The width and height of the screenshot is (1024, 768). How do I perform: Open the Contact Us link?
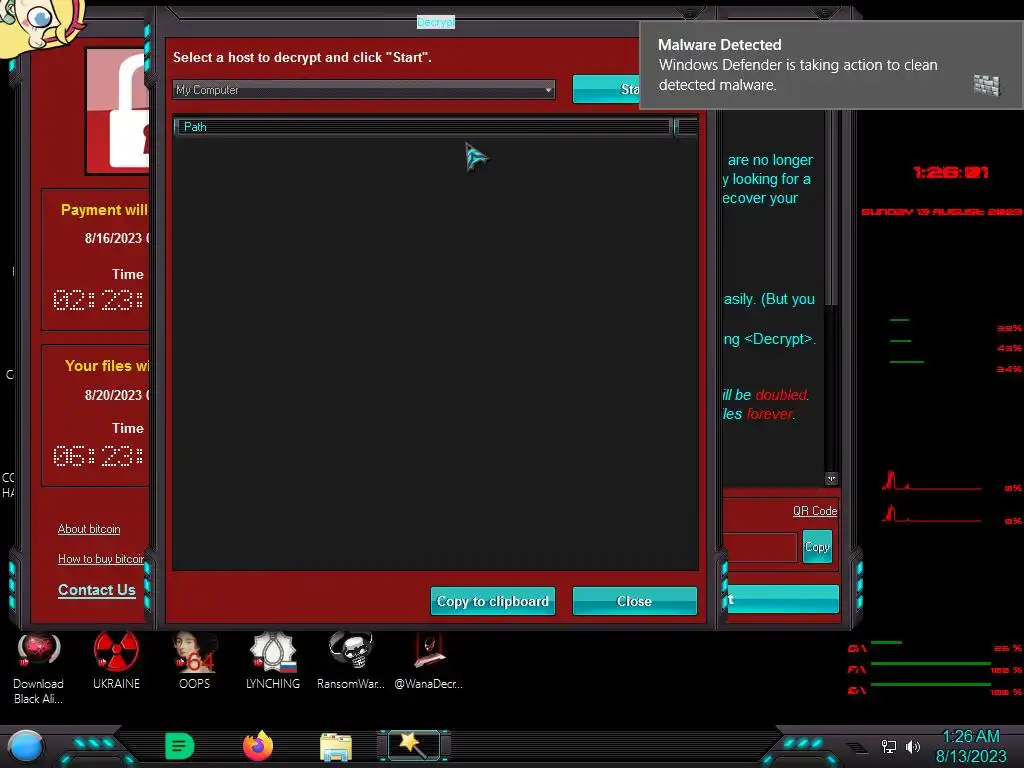(x=97, y=590)
